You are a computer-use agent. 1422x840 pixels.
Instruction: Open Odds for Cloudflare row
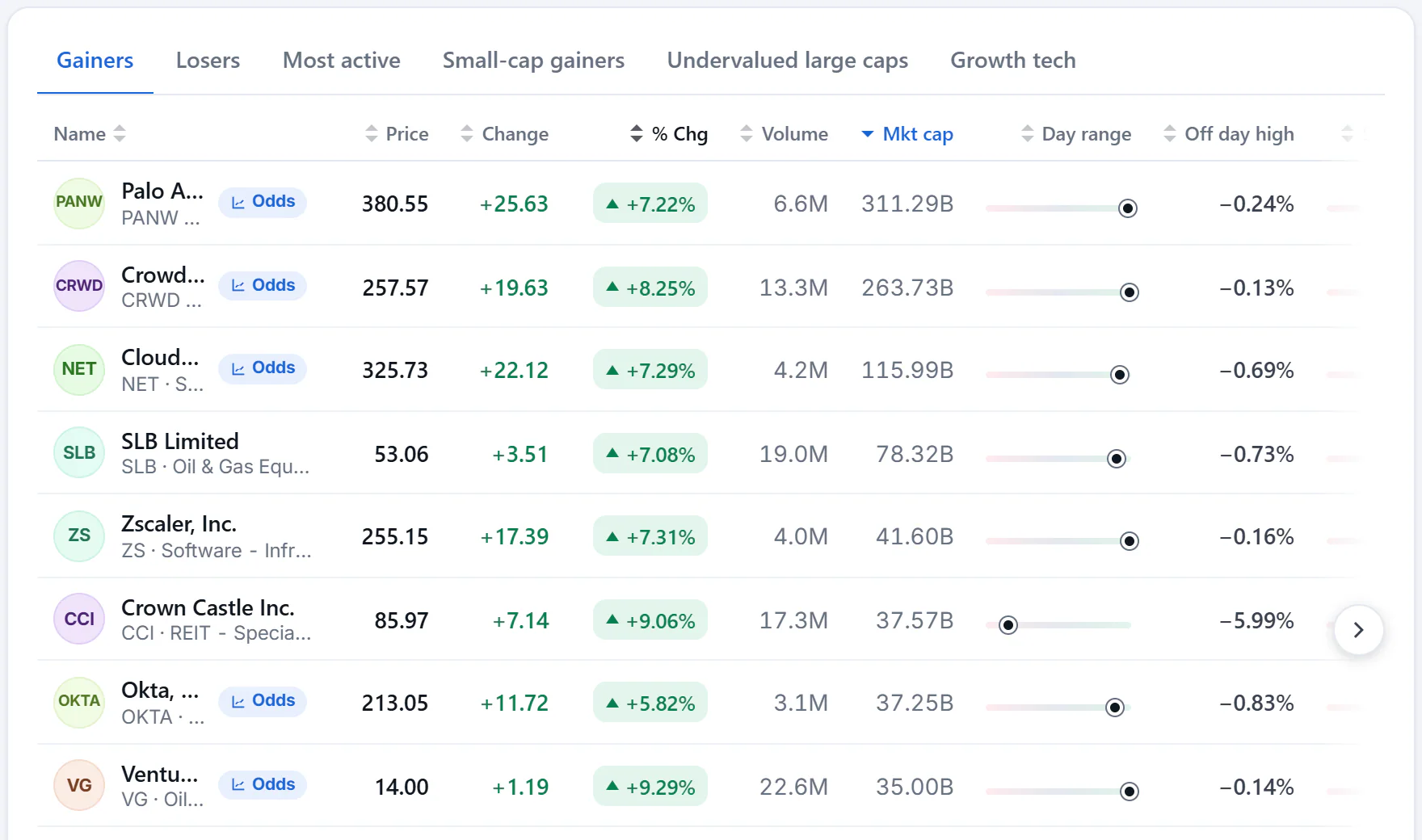tap(263, 368)
